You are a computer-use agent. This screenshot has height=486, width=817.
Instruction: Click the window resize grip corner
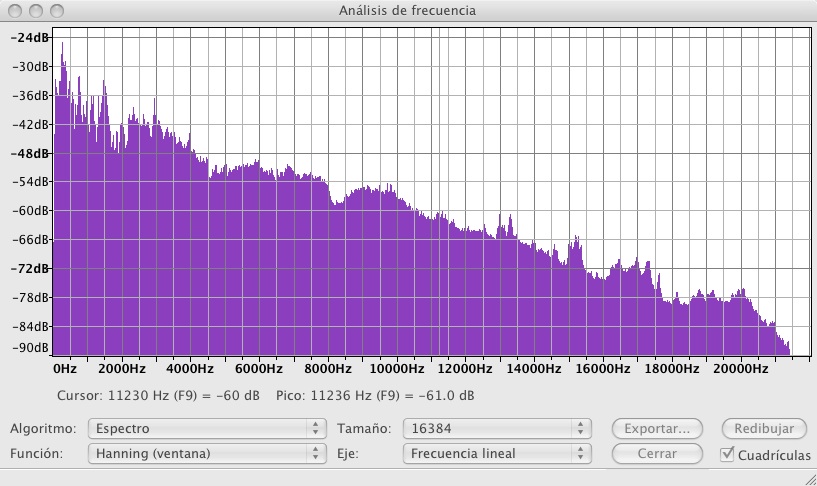click(x=810, y=479)
